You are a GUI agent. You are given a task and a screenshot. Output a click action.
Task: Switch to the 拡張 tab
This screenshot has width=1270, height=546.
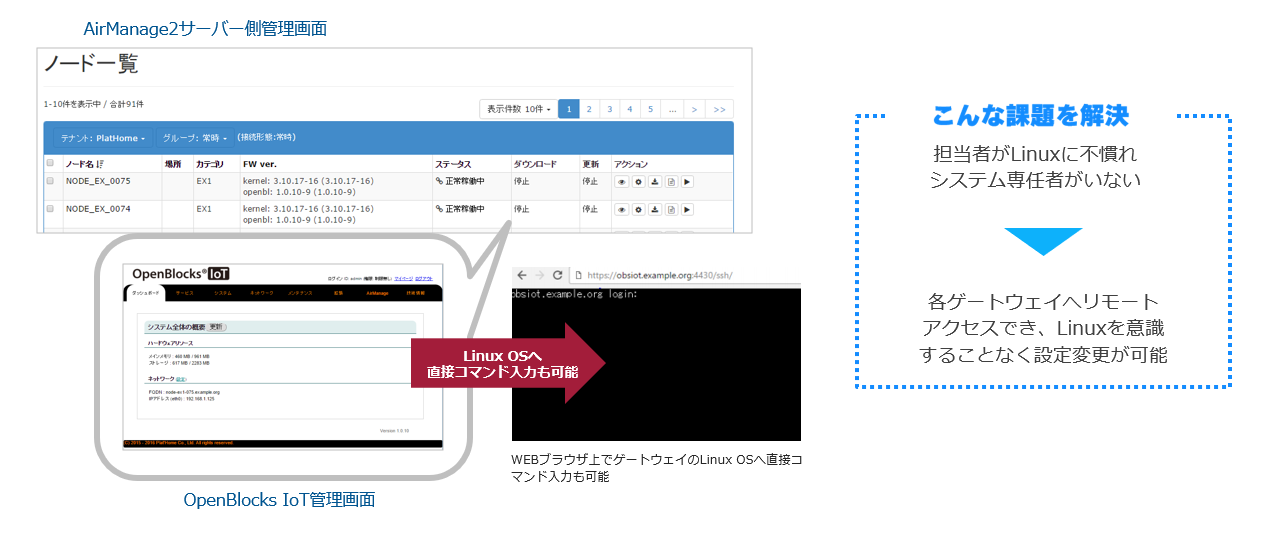point(338,293)
